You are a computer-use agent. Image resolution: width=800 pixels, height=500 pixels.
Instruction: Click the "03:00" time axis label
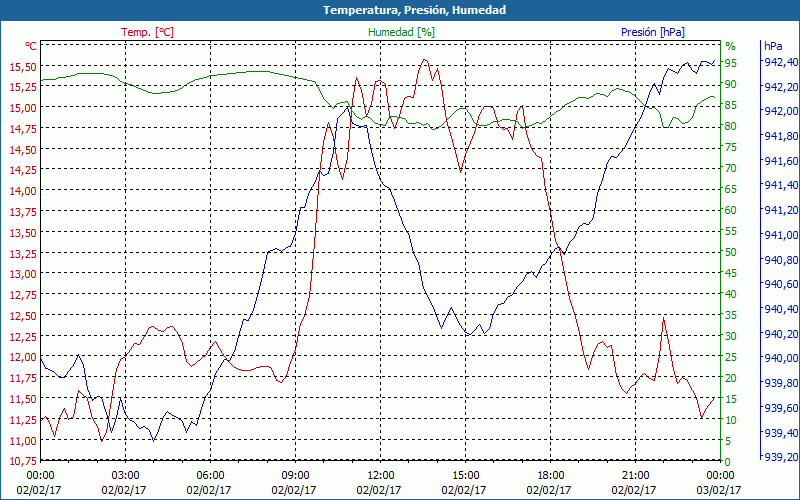pos(125,476)
